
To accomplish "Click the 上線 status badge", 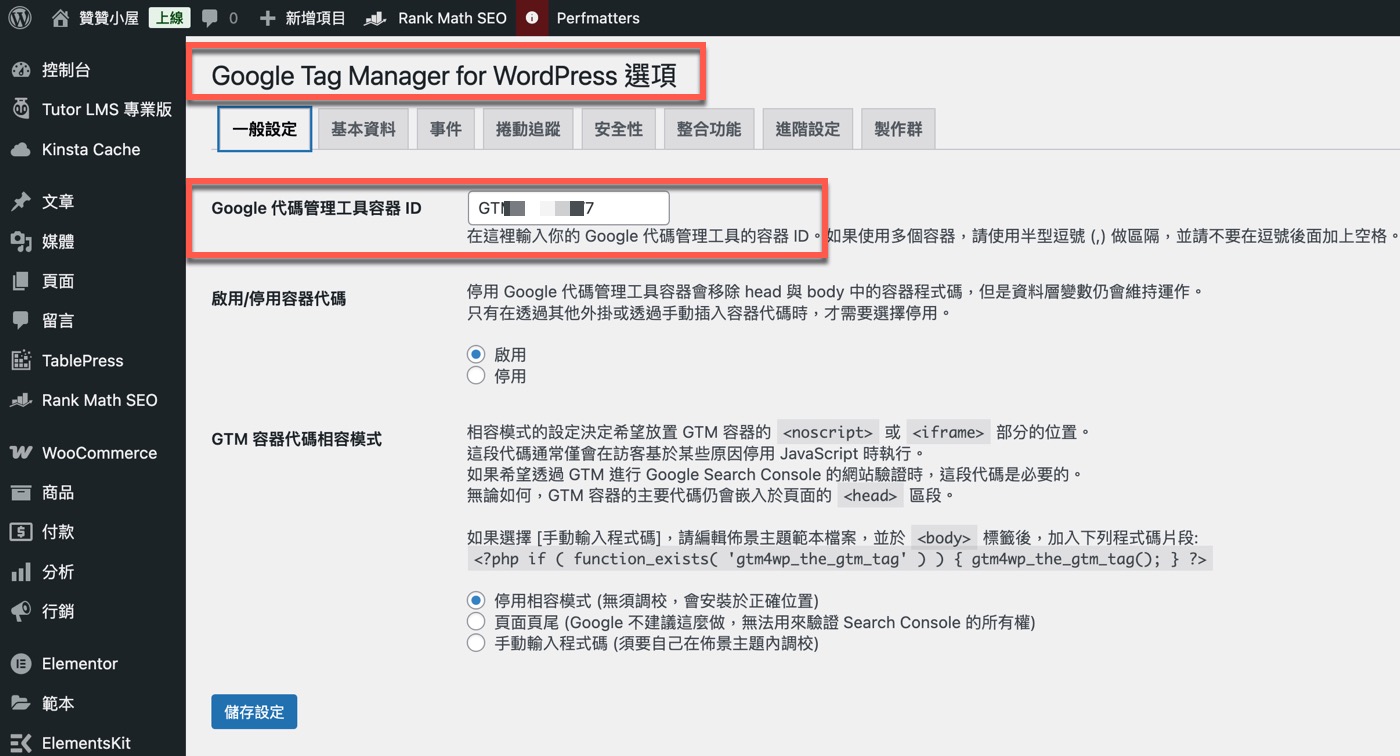I will tap(170, 18).
